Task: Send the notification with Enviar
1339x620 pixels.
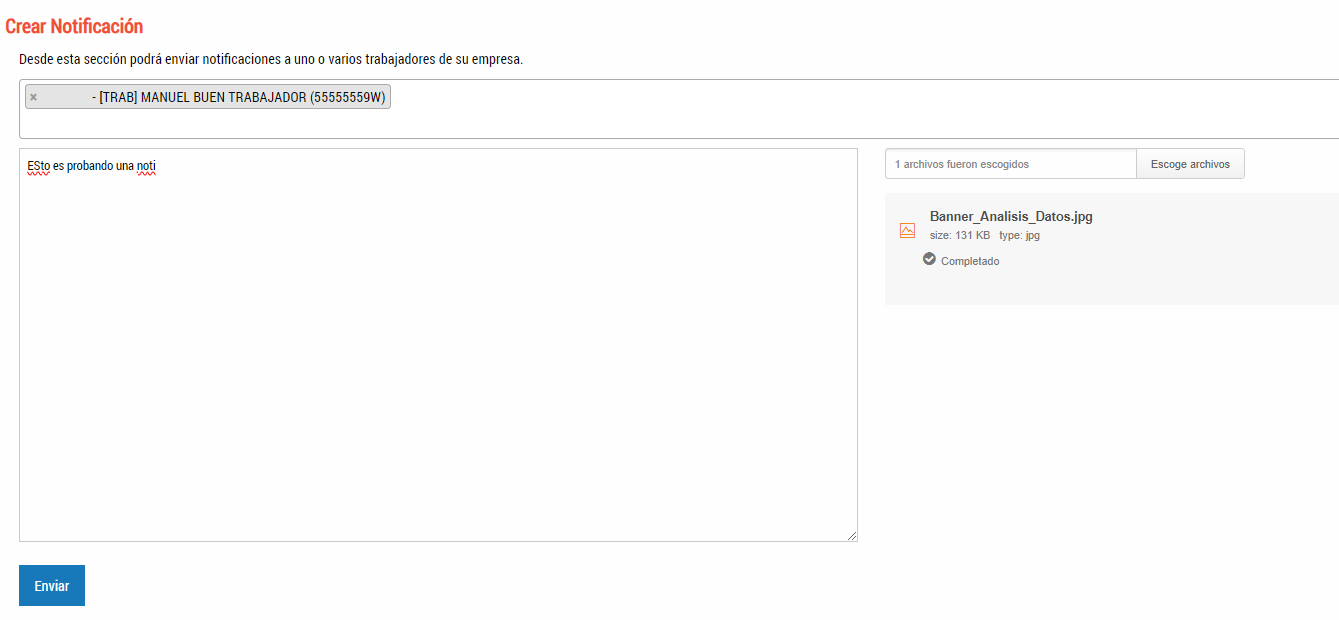Action: click(52, 586)
